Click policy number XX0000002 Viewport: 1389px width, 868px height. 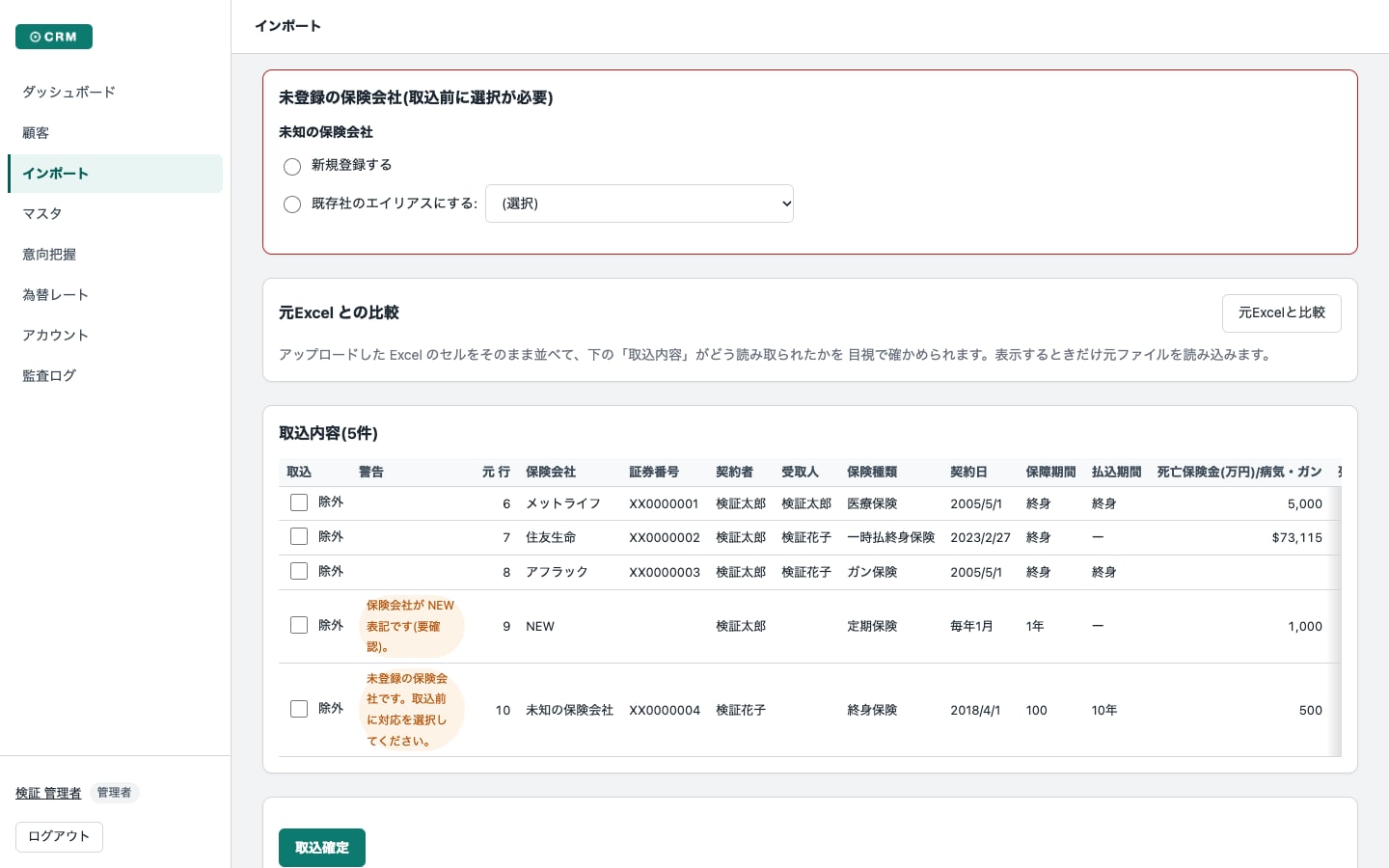[x=665, y=537]
